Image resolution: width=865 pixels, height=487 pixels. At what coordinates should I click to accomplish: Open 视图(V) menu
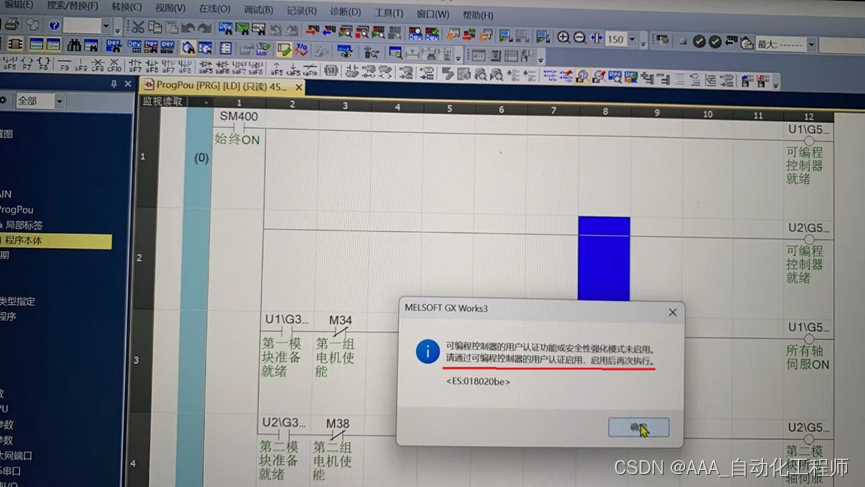(170, 8)
